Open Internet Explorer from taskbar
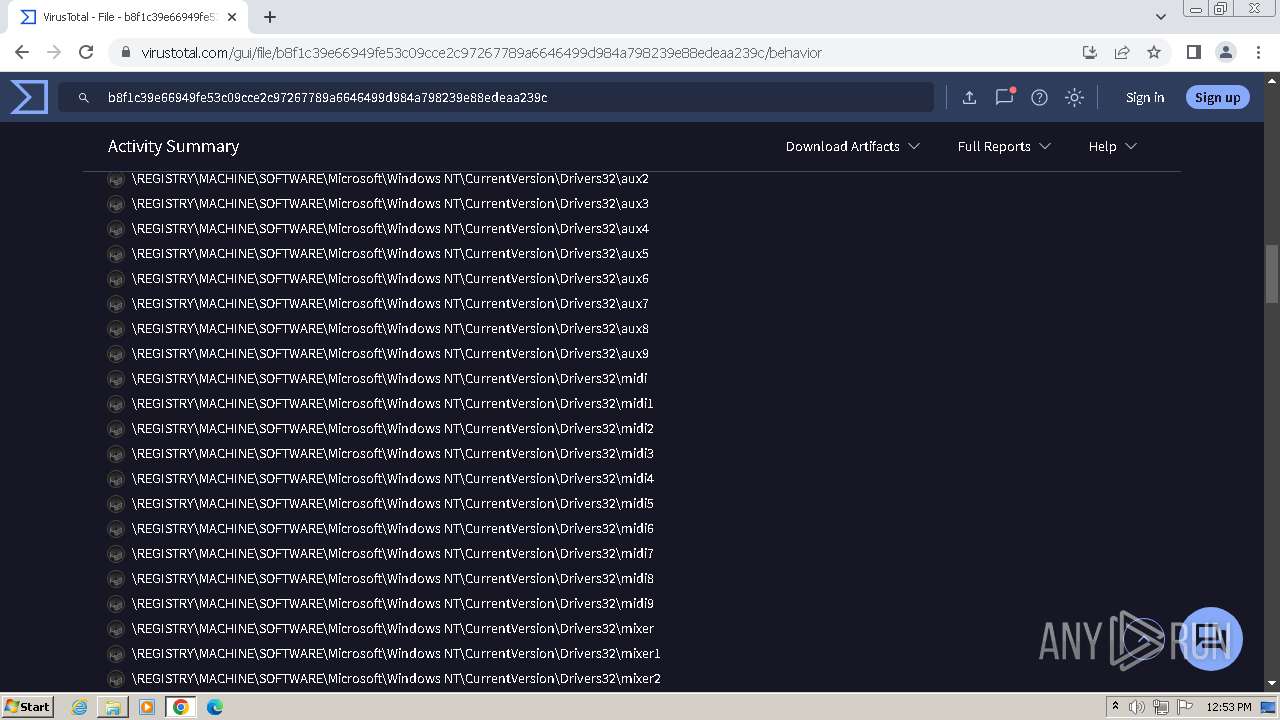Image resolution: width=1280 pixels, height=720 pixels. point(79,707)
